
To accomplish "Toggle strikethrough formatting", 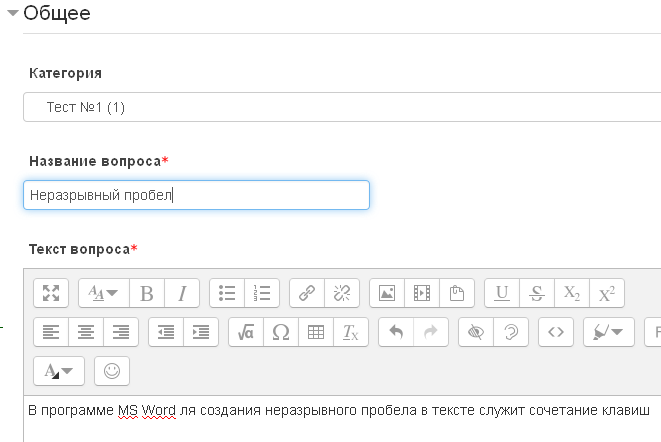I will point(537,293).
